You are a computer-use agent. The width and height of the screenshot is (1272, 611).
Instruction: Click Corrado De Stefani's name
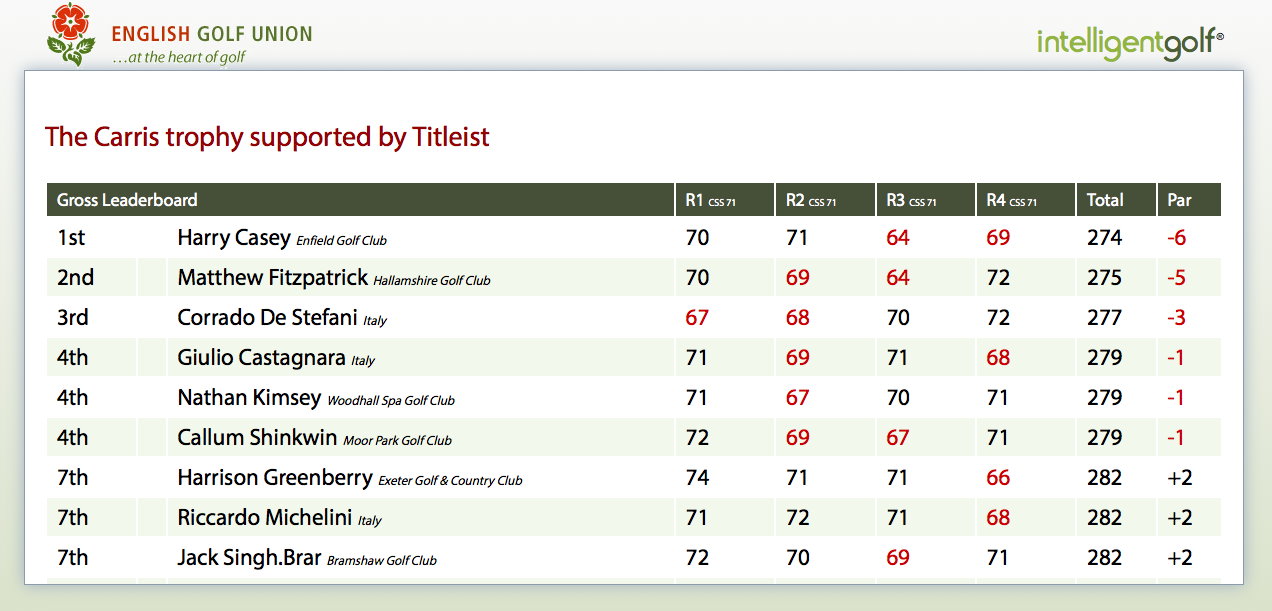267,318
